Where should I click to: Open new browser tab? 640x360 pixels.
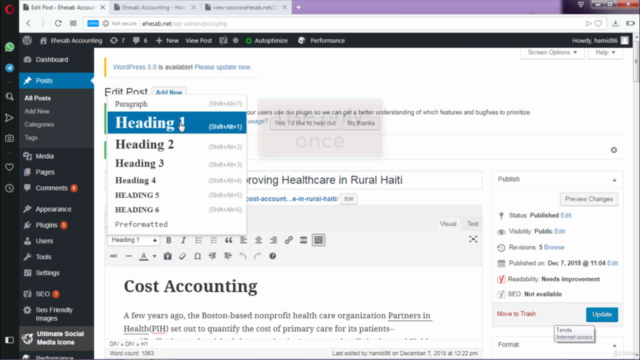298,7
